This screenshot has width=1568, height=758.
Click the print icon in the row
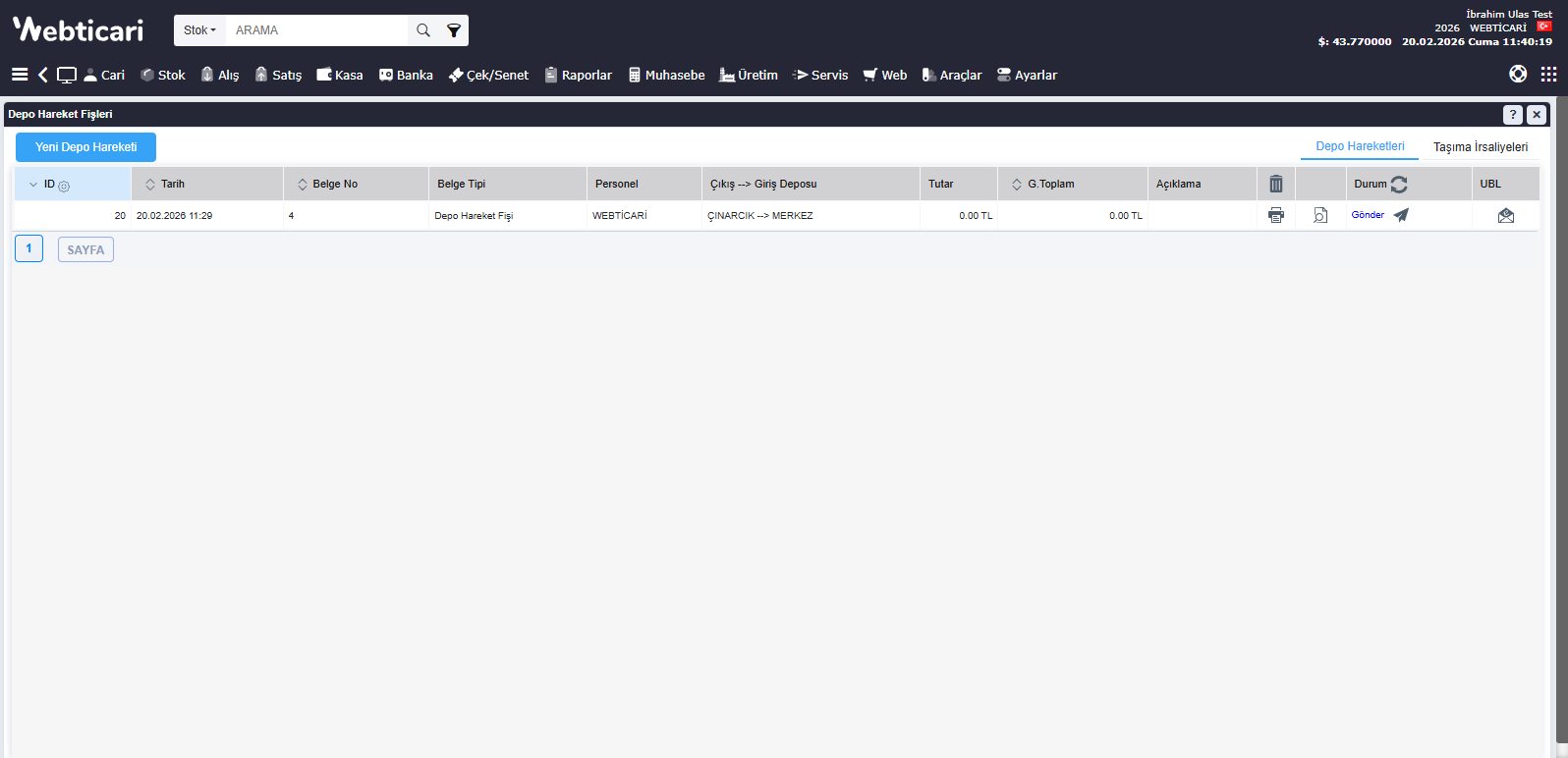click(1275, 215)
